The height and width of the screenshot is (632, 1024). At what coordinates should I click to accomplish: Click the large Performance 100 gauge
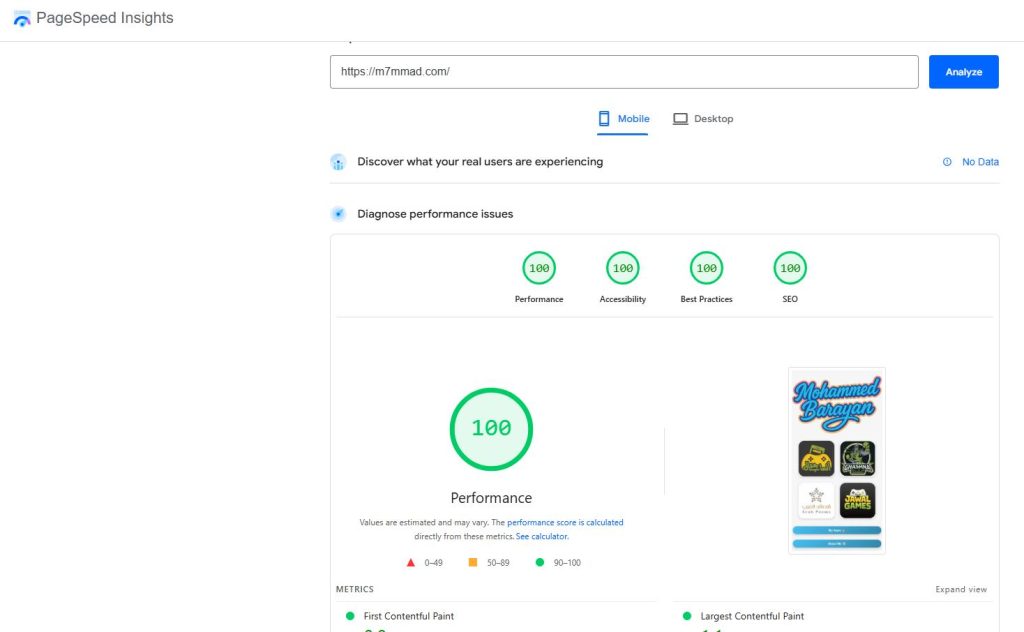tap(491, 428)
